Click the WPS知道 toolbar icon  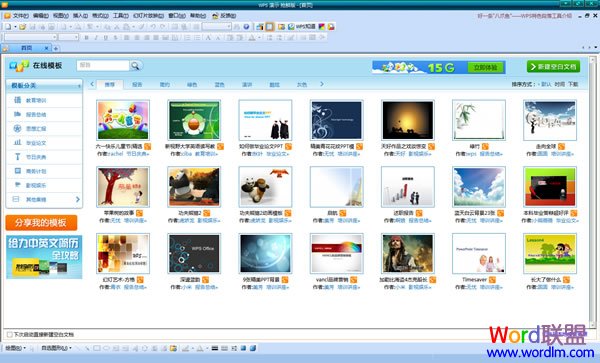tap(302, 27)
